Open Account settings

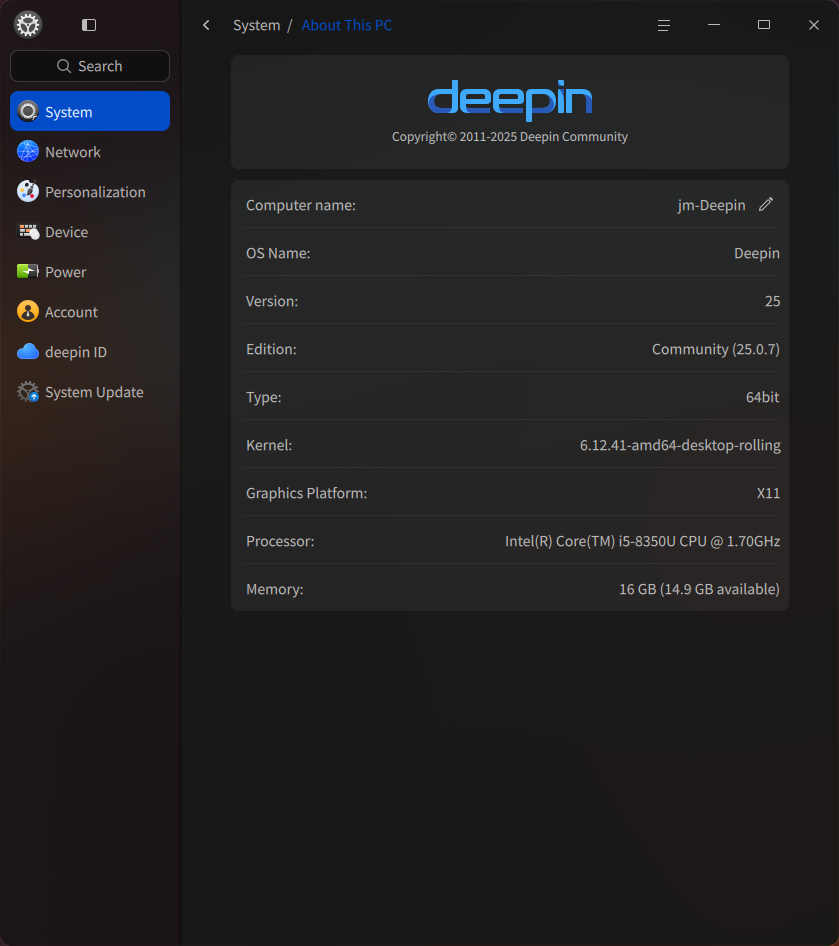[70, 312]
